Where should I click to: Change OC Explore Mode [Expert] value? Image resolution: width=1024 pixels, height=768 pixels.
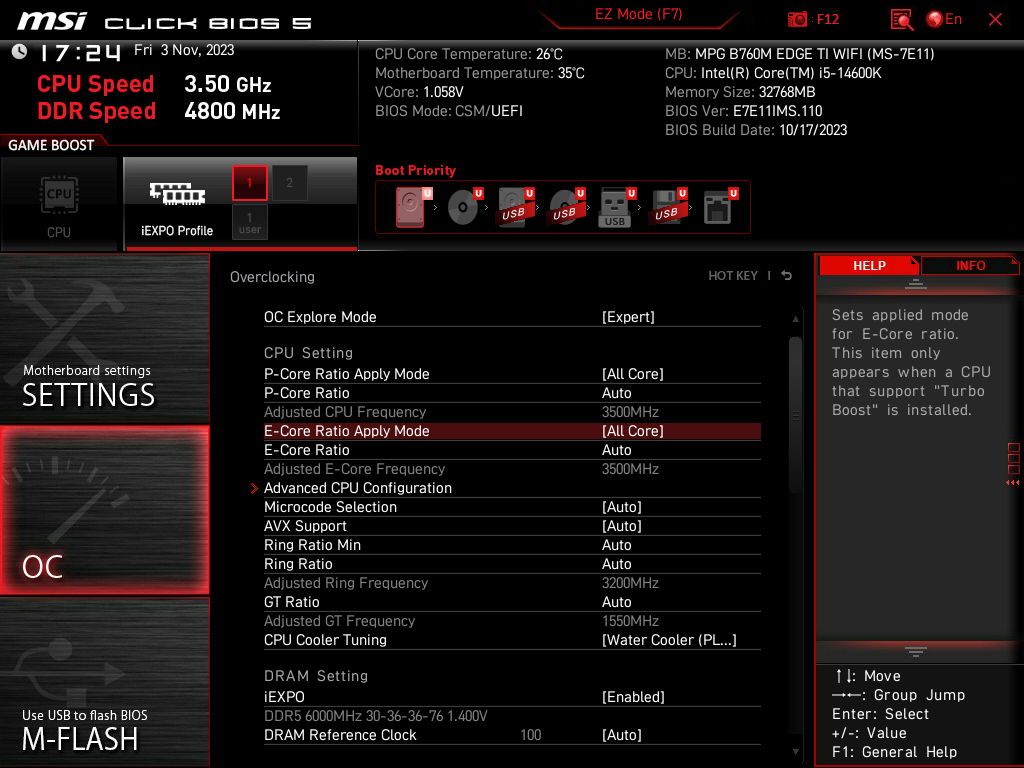628,317
